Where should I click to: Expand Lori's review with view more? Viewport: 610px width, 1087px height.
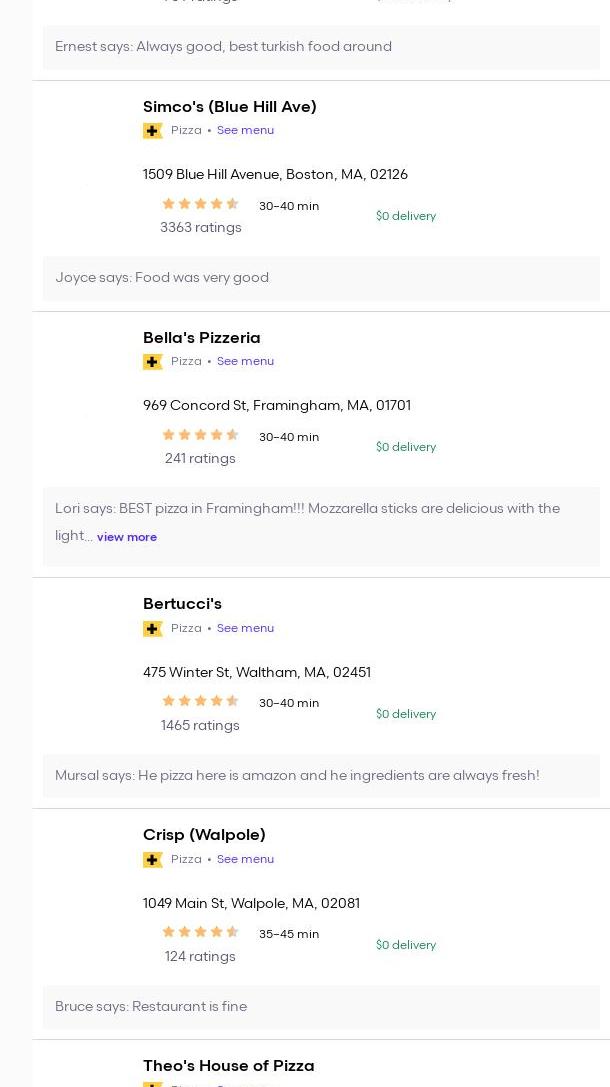[x=127, y=537]
